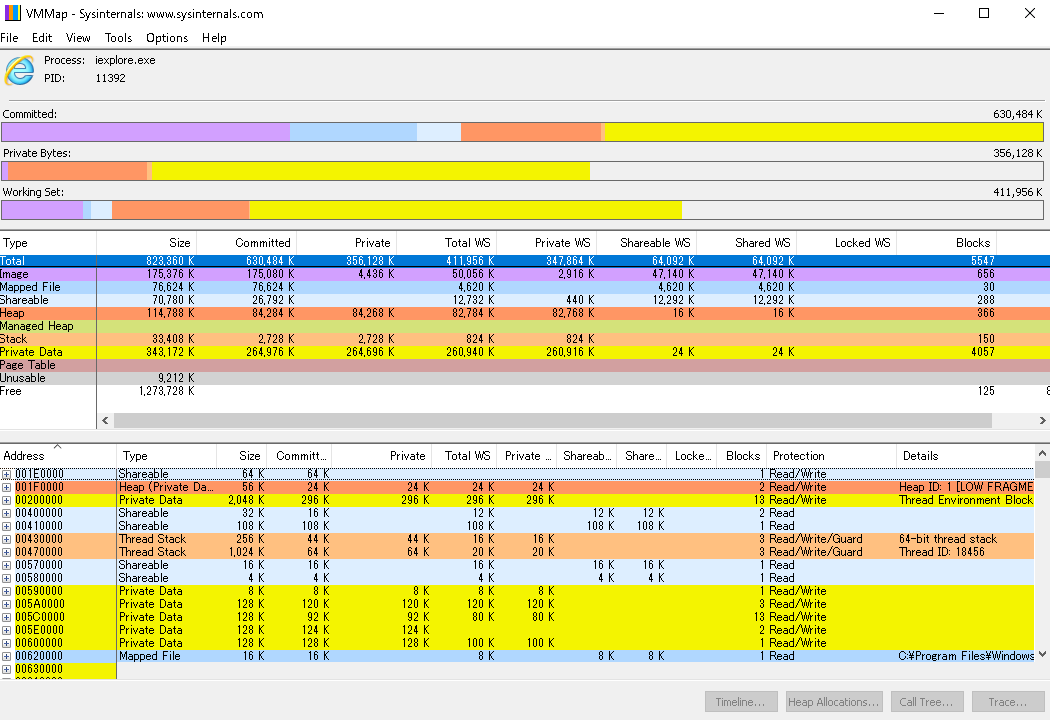Click the Timeline... button
Image resolution: width=1050 pixels, height=720 pixels.
pos(741,702)
